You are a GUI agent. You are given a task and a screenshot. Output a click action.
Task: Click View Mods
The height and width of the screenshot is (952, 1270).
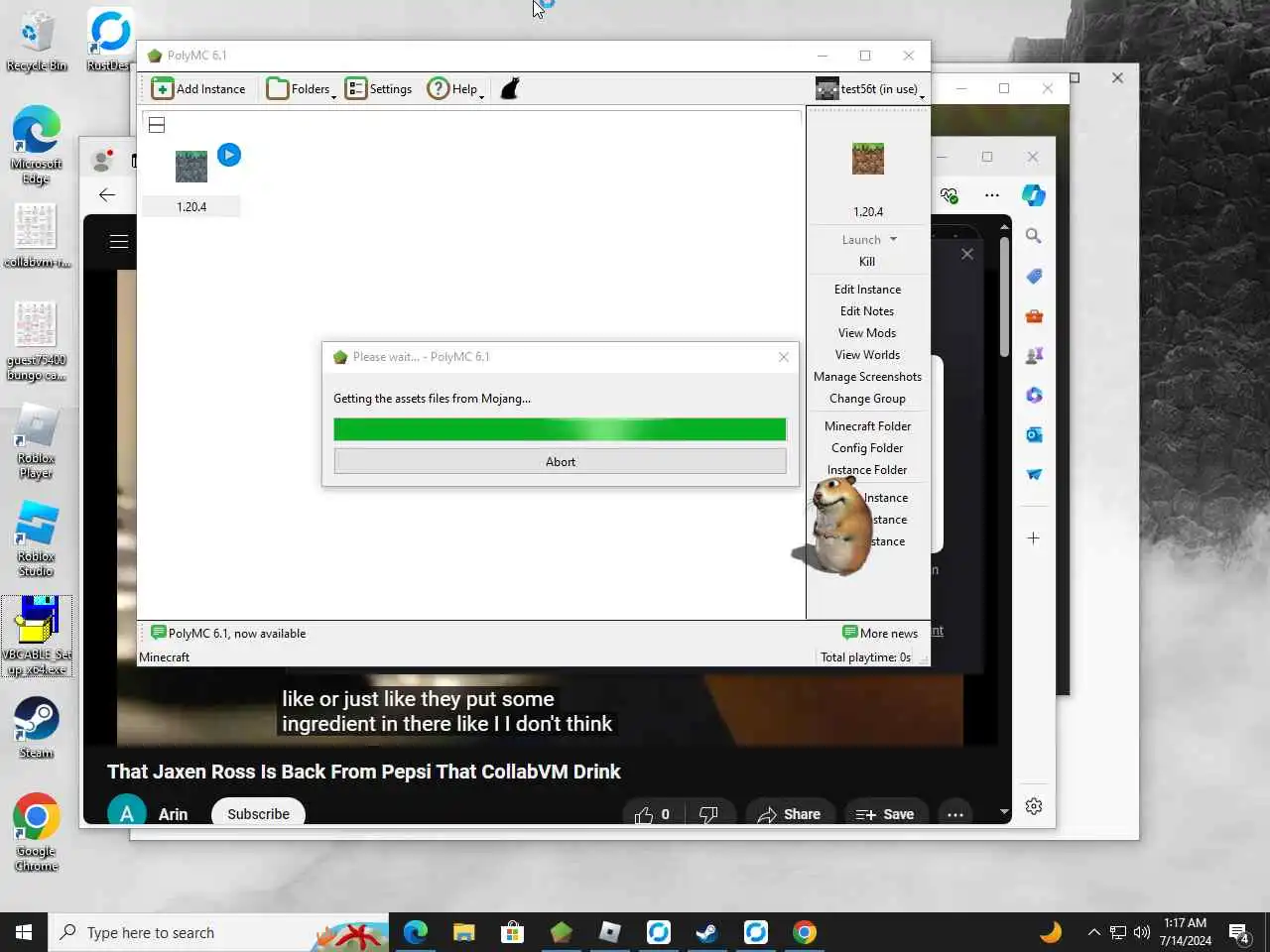coord(867,333)
